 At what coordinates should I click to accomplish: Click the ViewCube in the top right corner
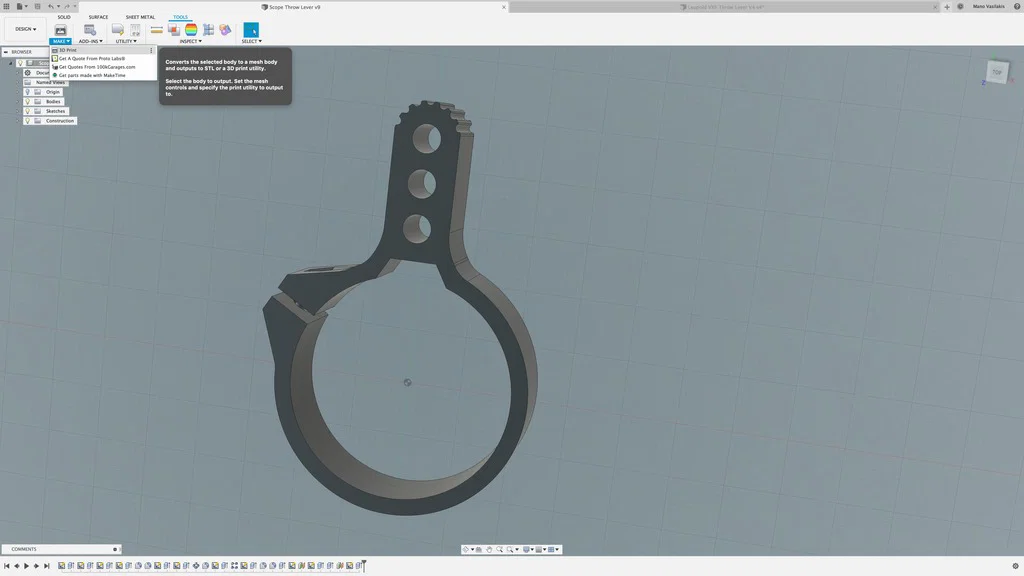coord(997,72)
